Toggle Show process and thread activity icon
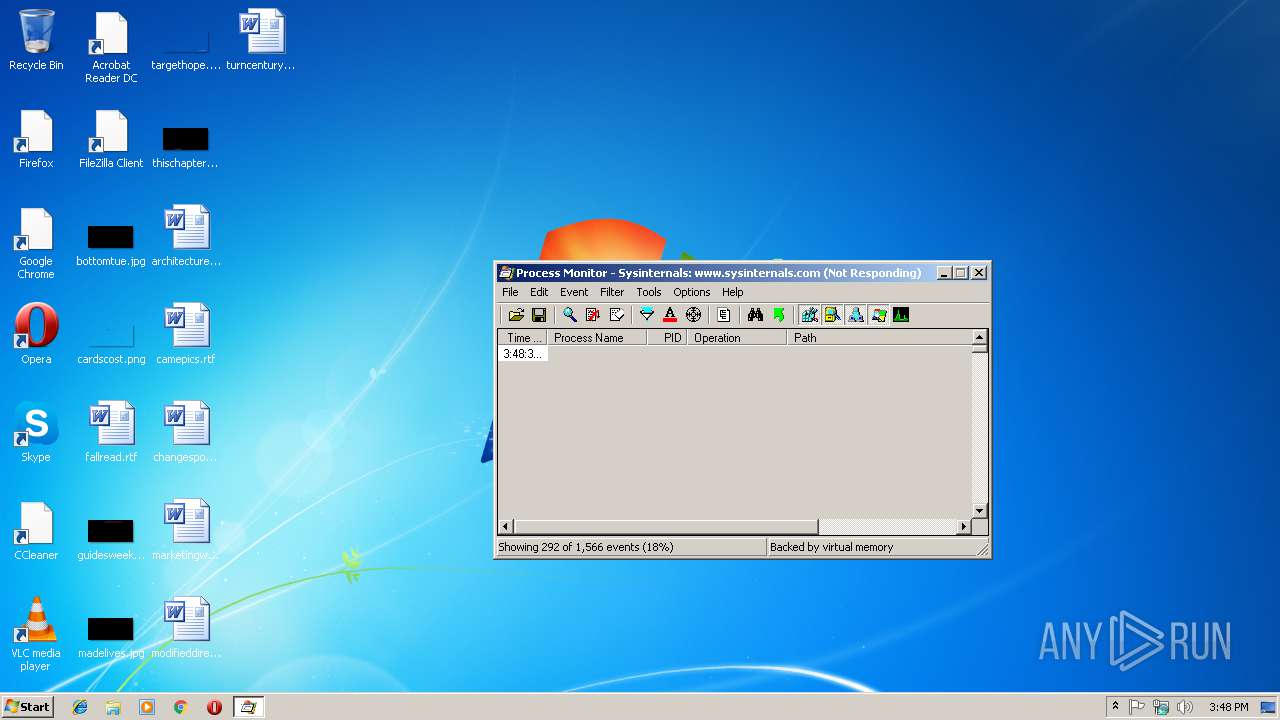Screen dimensions: 1280x720 [x=878, y=315]
